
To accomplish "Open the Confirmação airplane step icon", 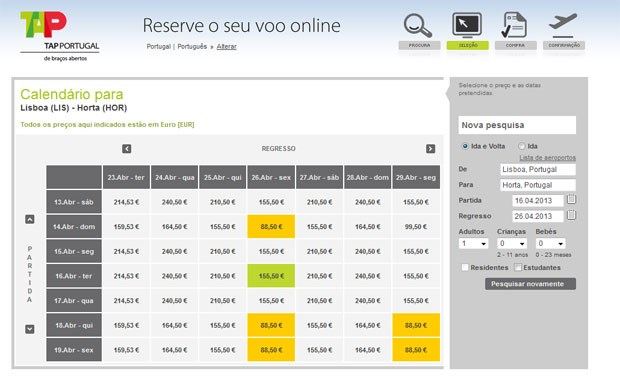I will 563,25.
